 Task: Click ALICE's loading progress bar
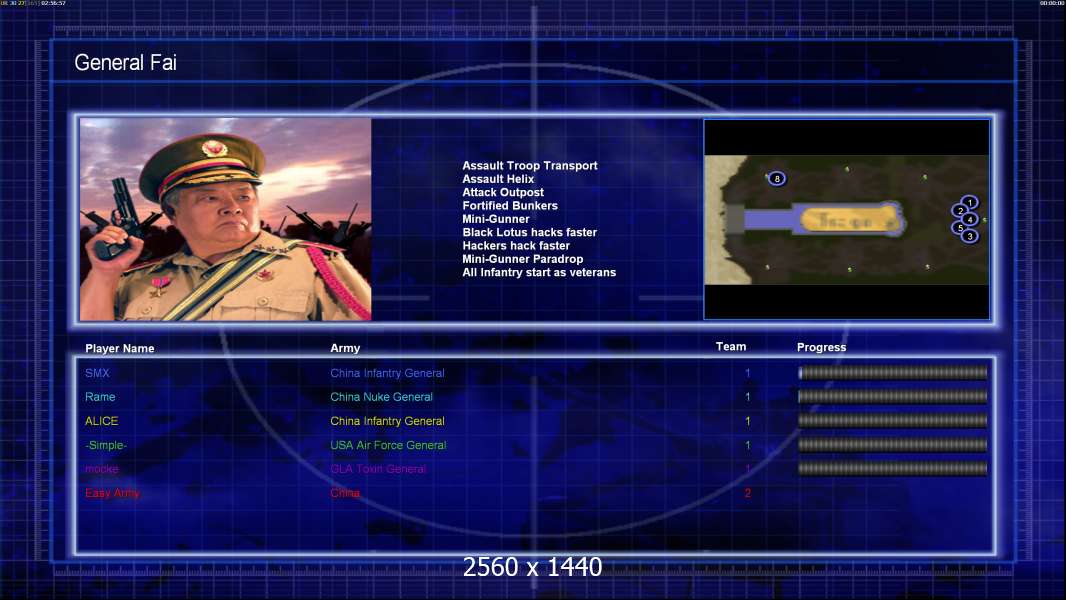point(893,421)
